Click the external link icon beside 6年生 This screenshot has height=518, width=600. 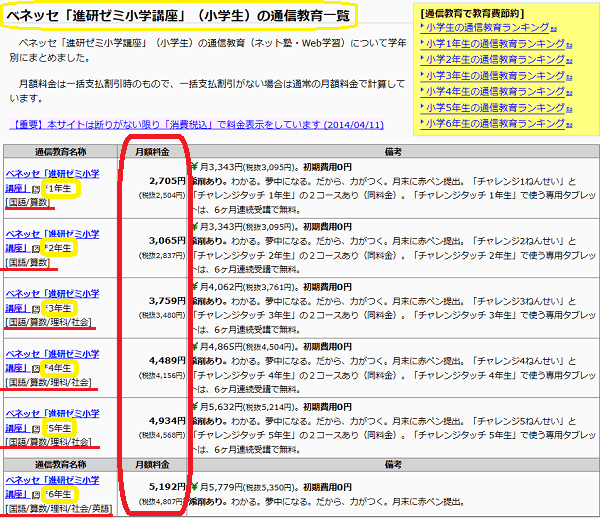[x=36, y=495]
